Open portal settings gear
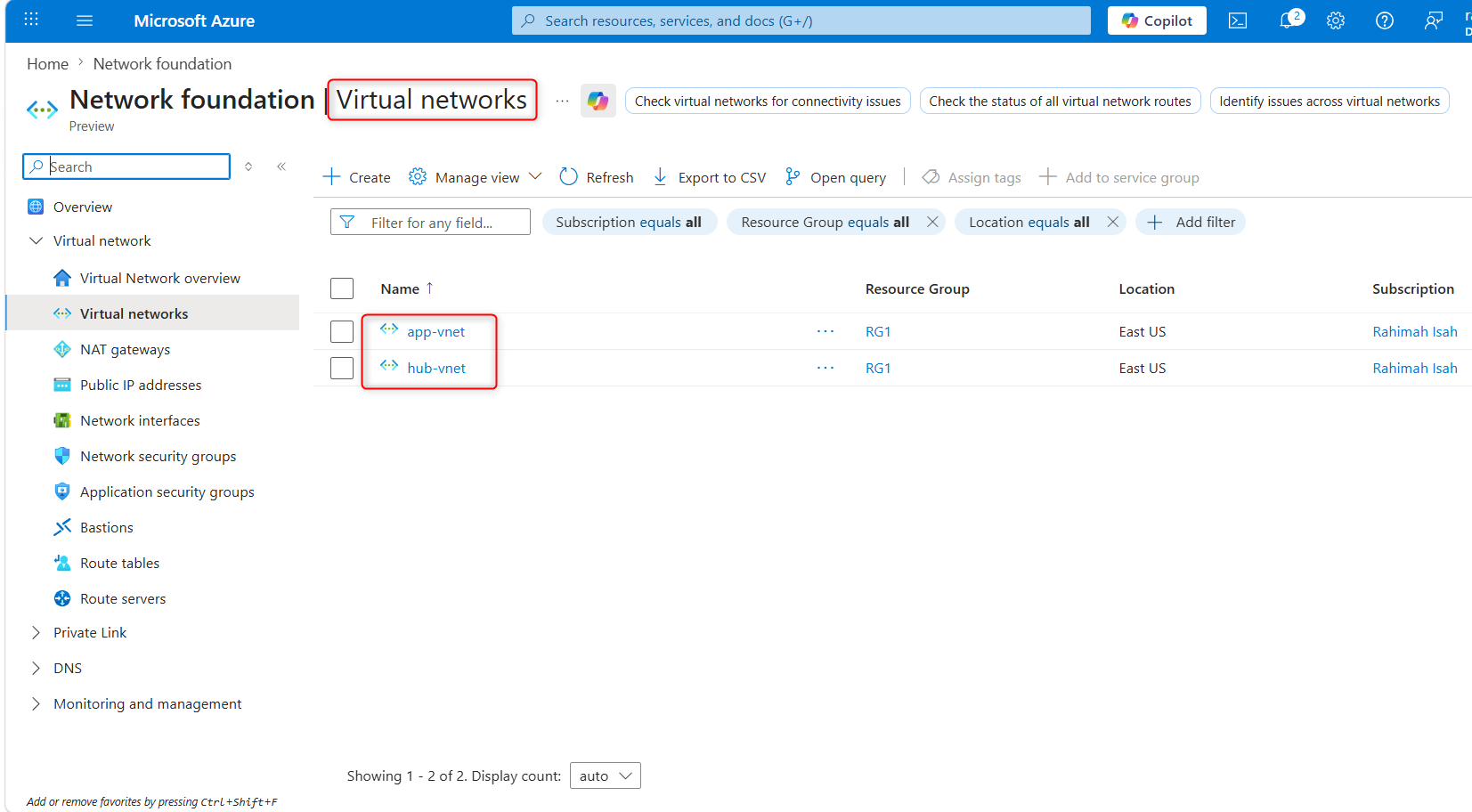1472x812 pixels. [x=1336, y=20]
